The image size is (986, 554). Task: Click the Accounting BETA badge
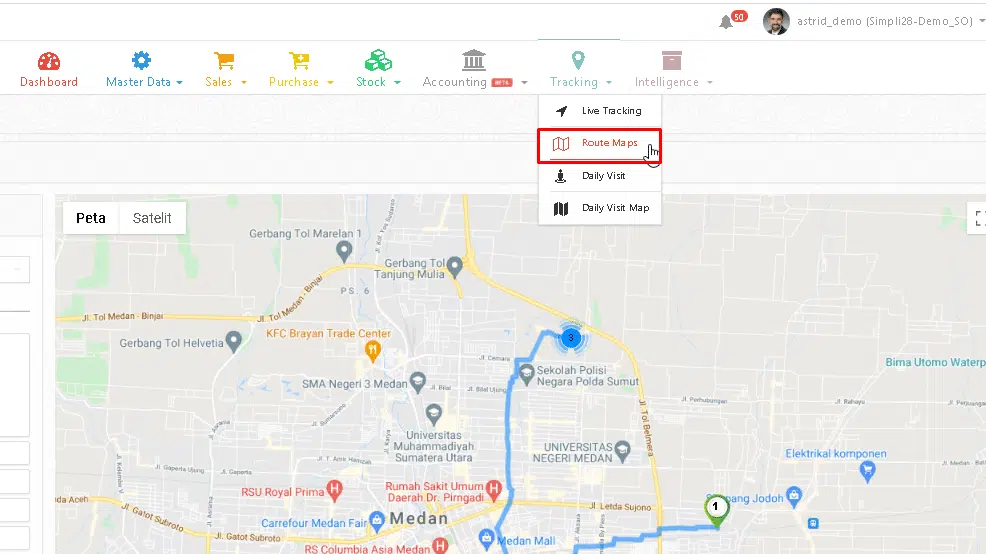tap(502, 82)
